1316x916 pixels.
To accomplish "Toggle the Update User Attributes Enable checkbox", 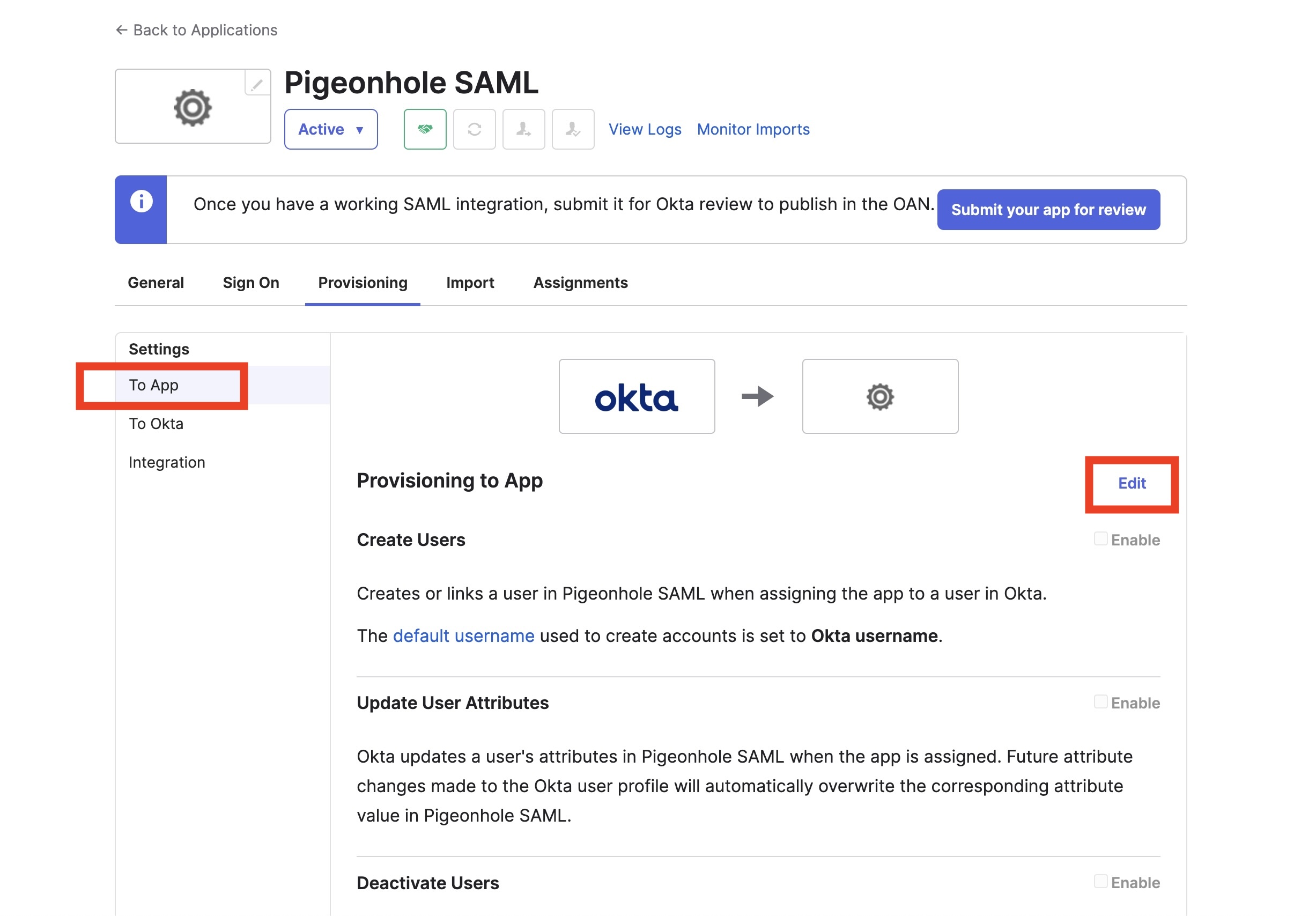I will click(1100, 701).
